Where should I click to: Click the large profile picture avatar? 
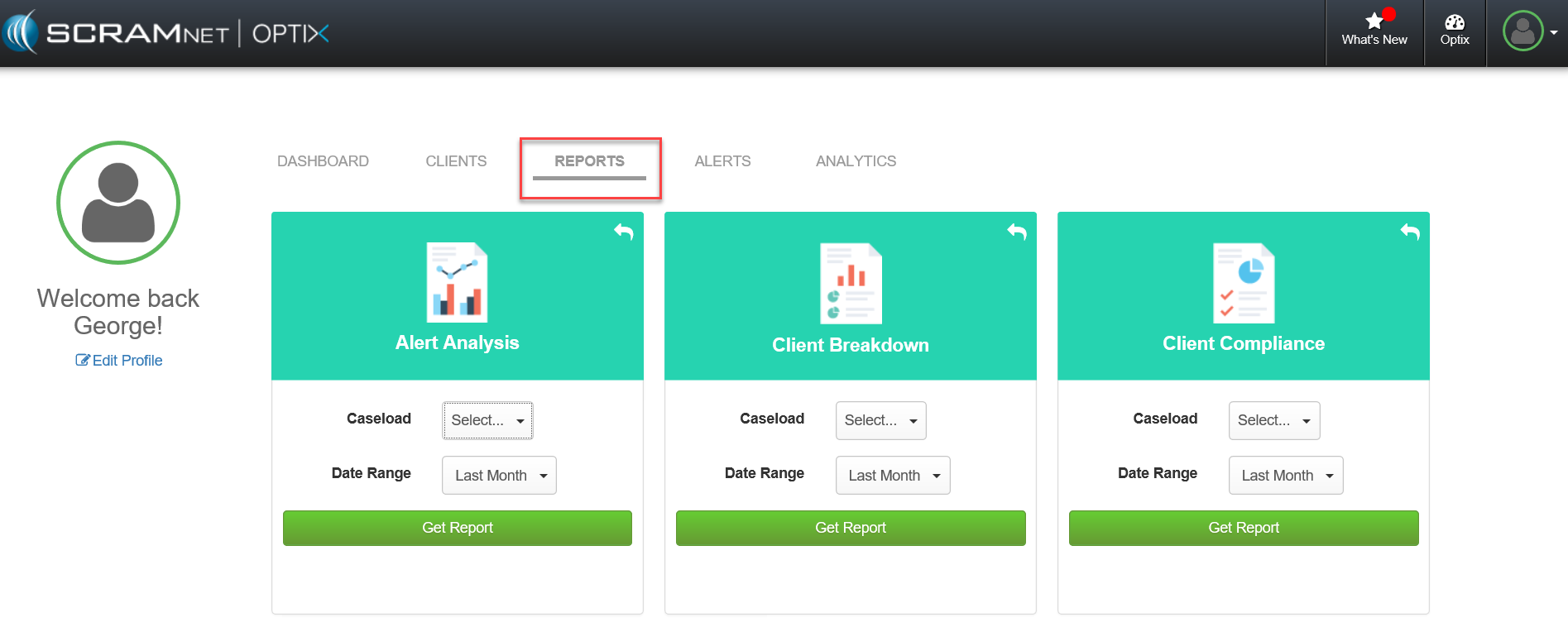point(118,203)
